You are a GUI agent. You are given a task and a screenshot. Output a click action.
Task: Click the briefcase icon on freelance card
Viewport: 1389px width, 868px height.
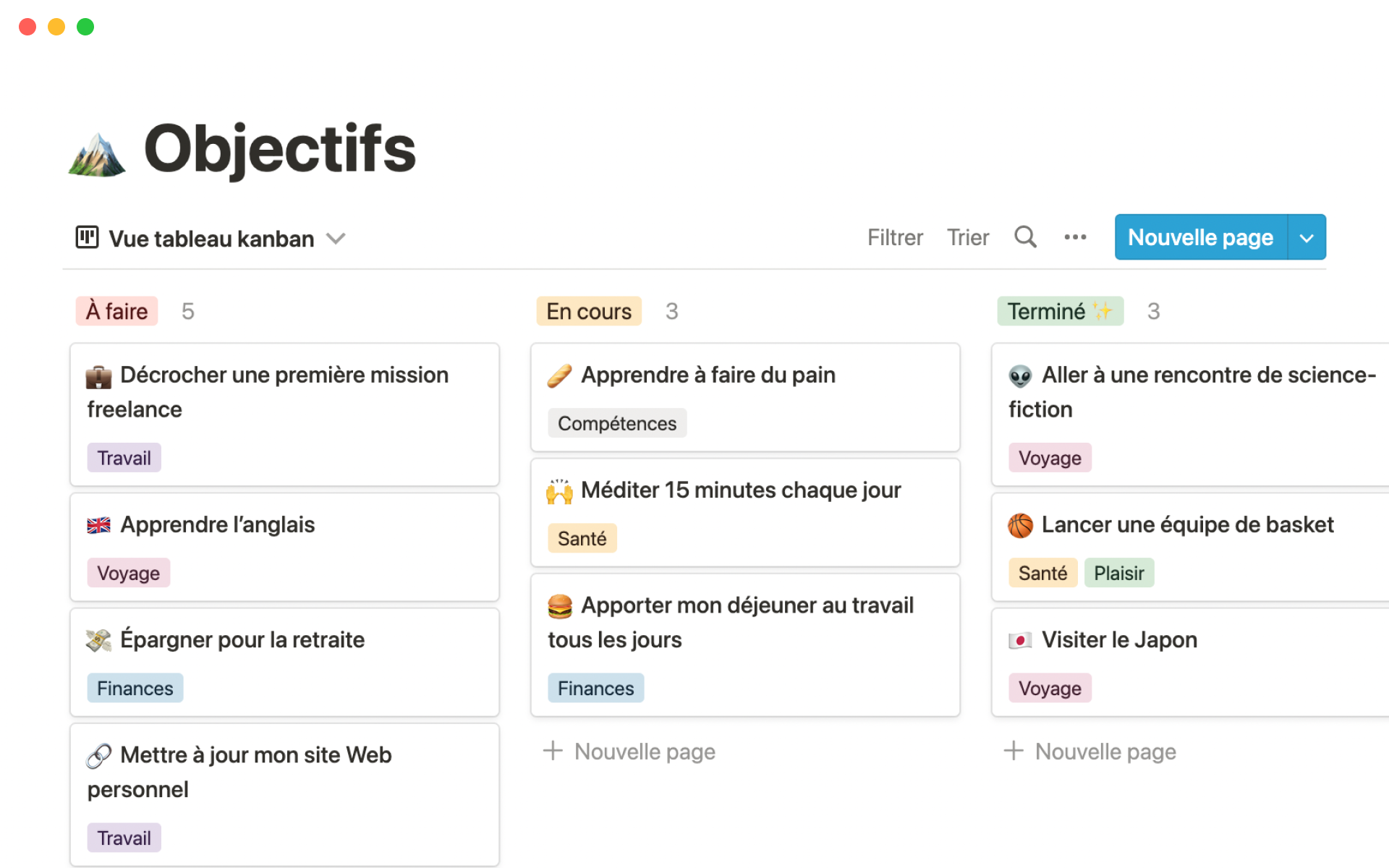coord(99,376)
